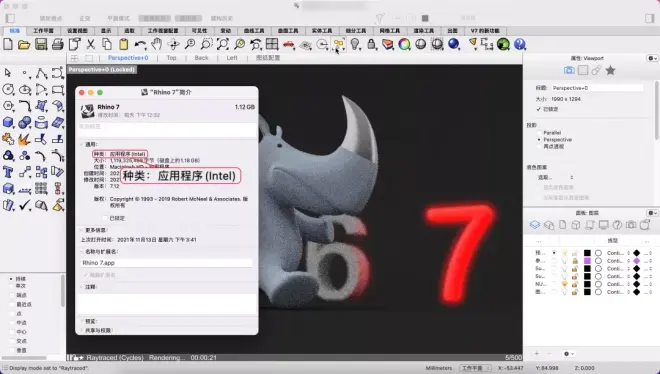Click the blue Help question mark icon
Viewport: 660px width, 374px height.
(520, 44)
